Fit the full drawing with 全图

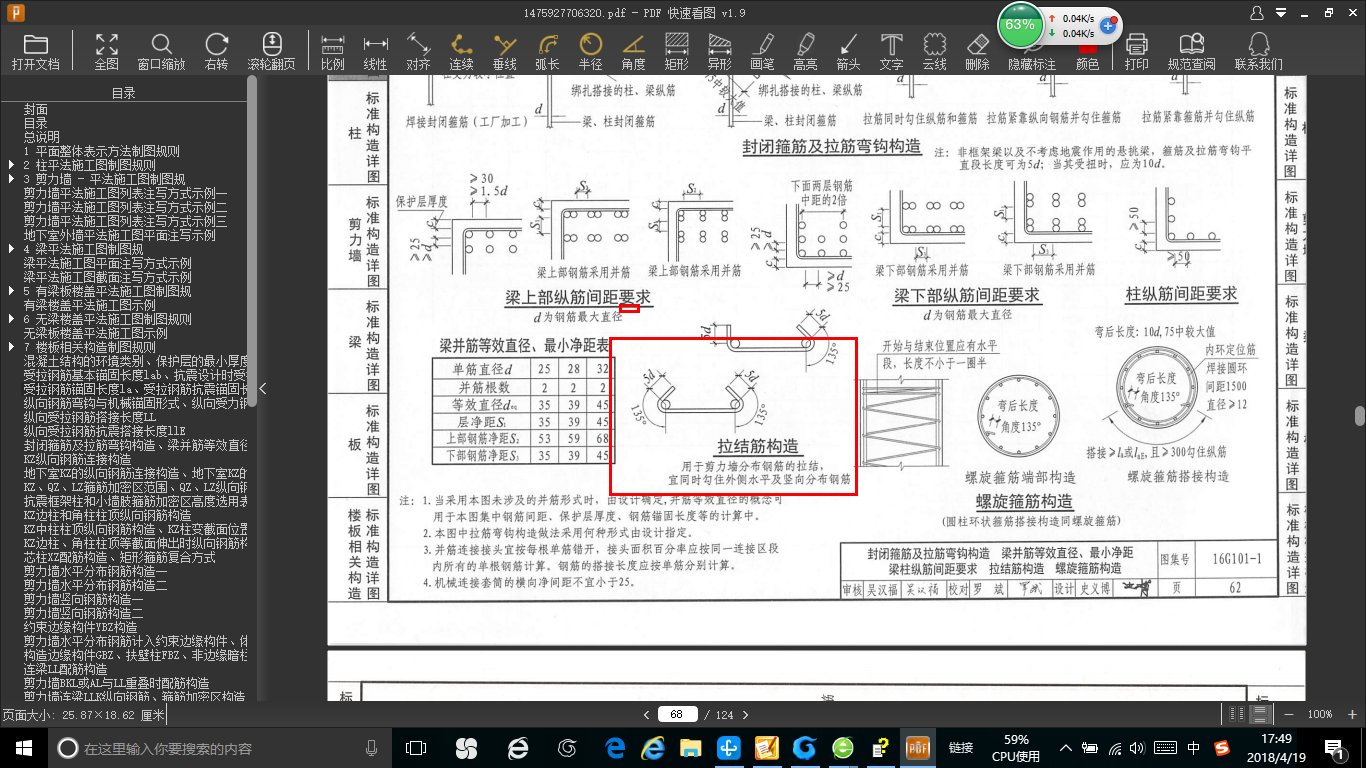point(107,51)
